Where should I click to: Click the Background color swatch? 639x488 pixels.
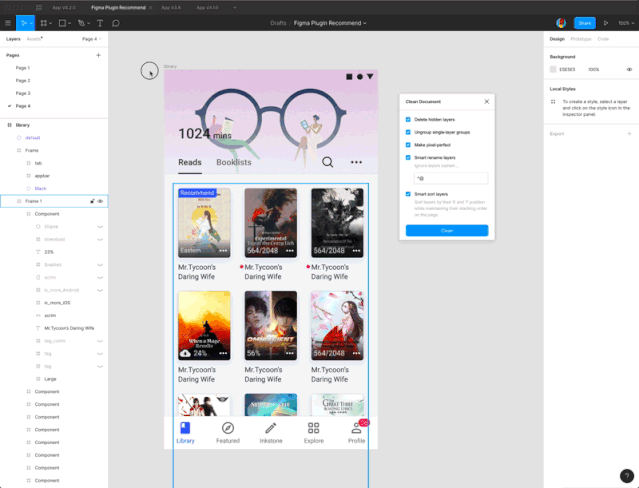(x=553, y=70)
